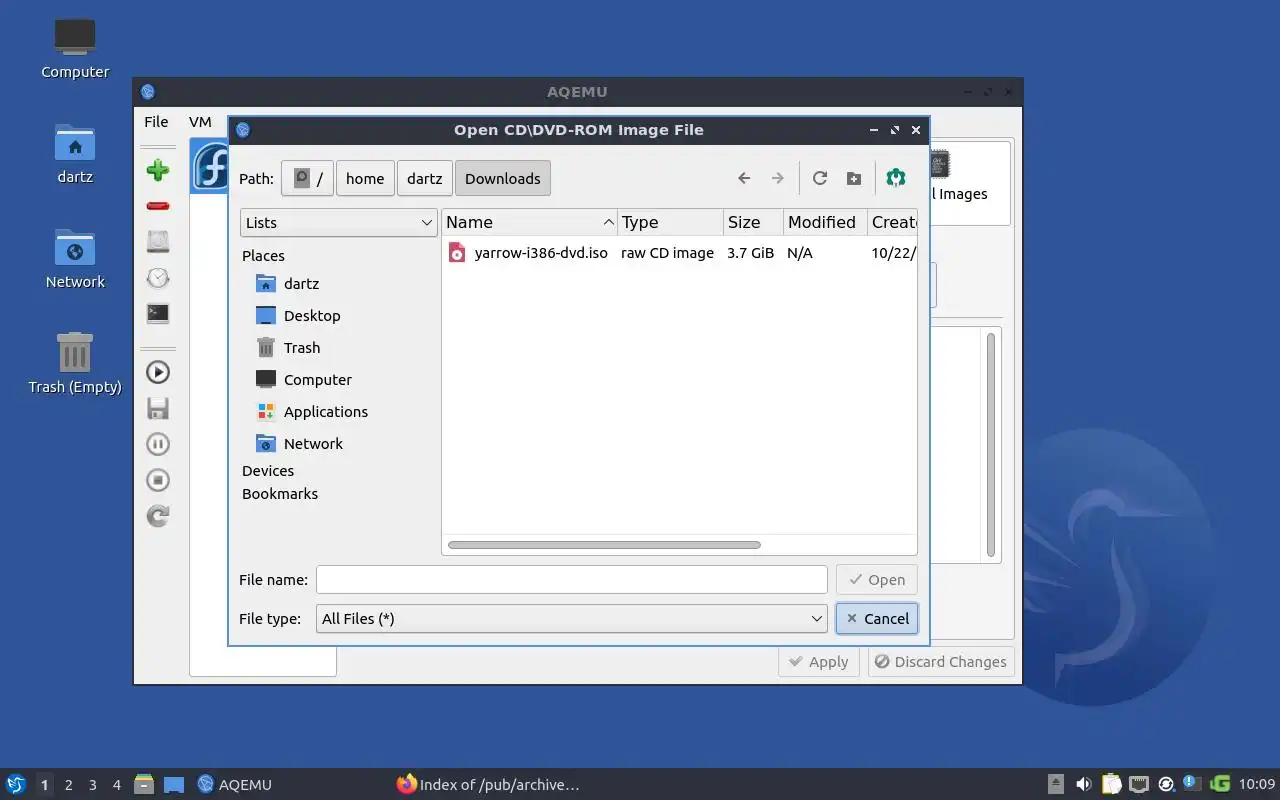The width and height of the screenshot is (1280, 800).
Task: Click Discard Changes in AQEMU
Action: click(941, 662)
